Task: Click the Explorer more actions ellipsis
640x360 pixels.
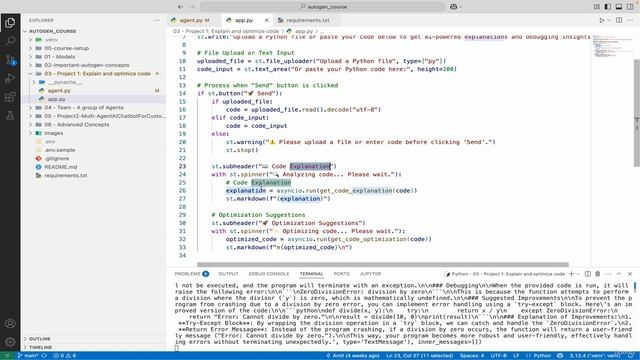Action: [x=157, y=20]
